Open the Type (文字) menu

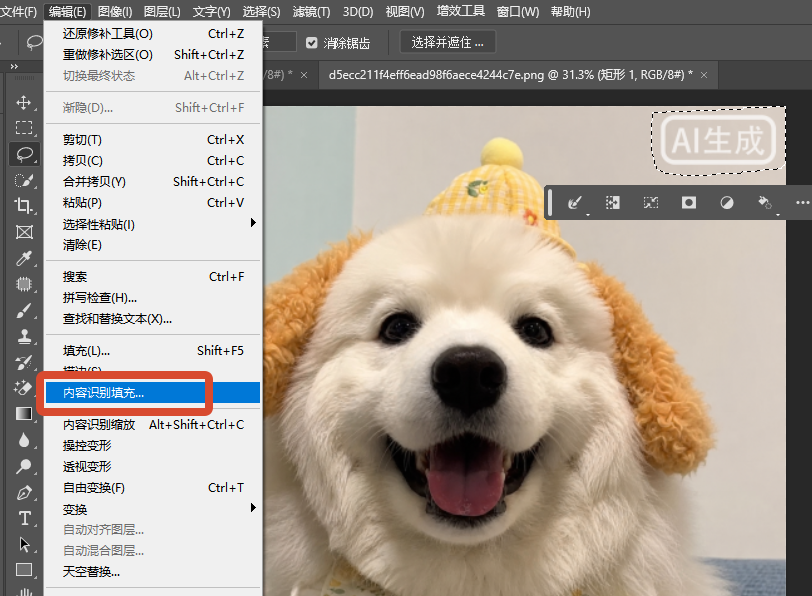click(211, 11)
